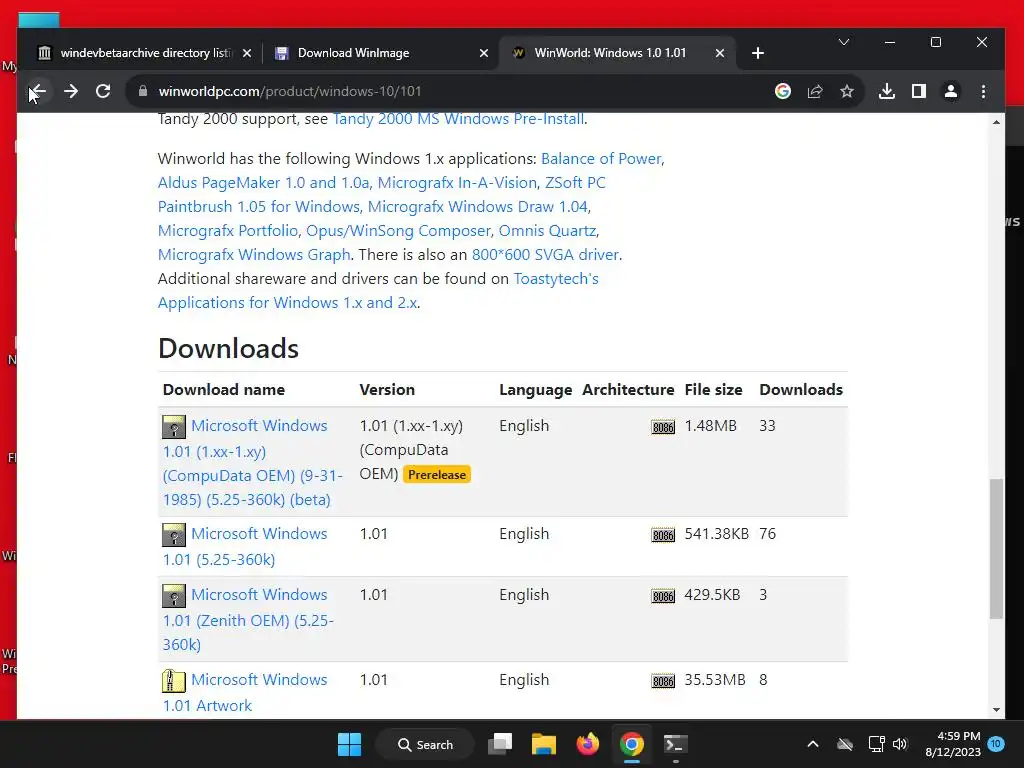Close the Download WinImage tab
The height and width of the screenshot is (768, 1024).
click(483, 53)
